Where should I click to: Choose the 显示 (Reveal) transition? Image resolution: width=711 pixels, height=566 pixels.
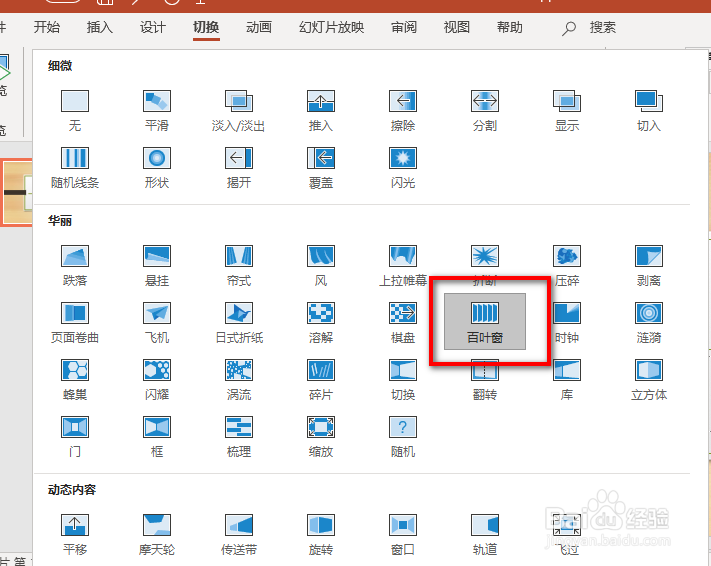point(567,111)
